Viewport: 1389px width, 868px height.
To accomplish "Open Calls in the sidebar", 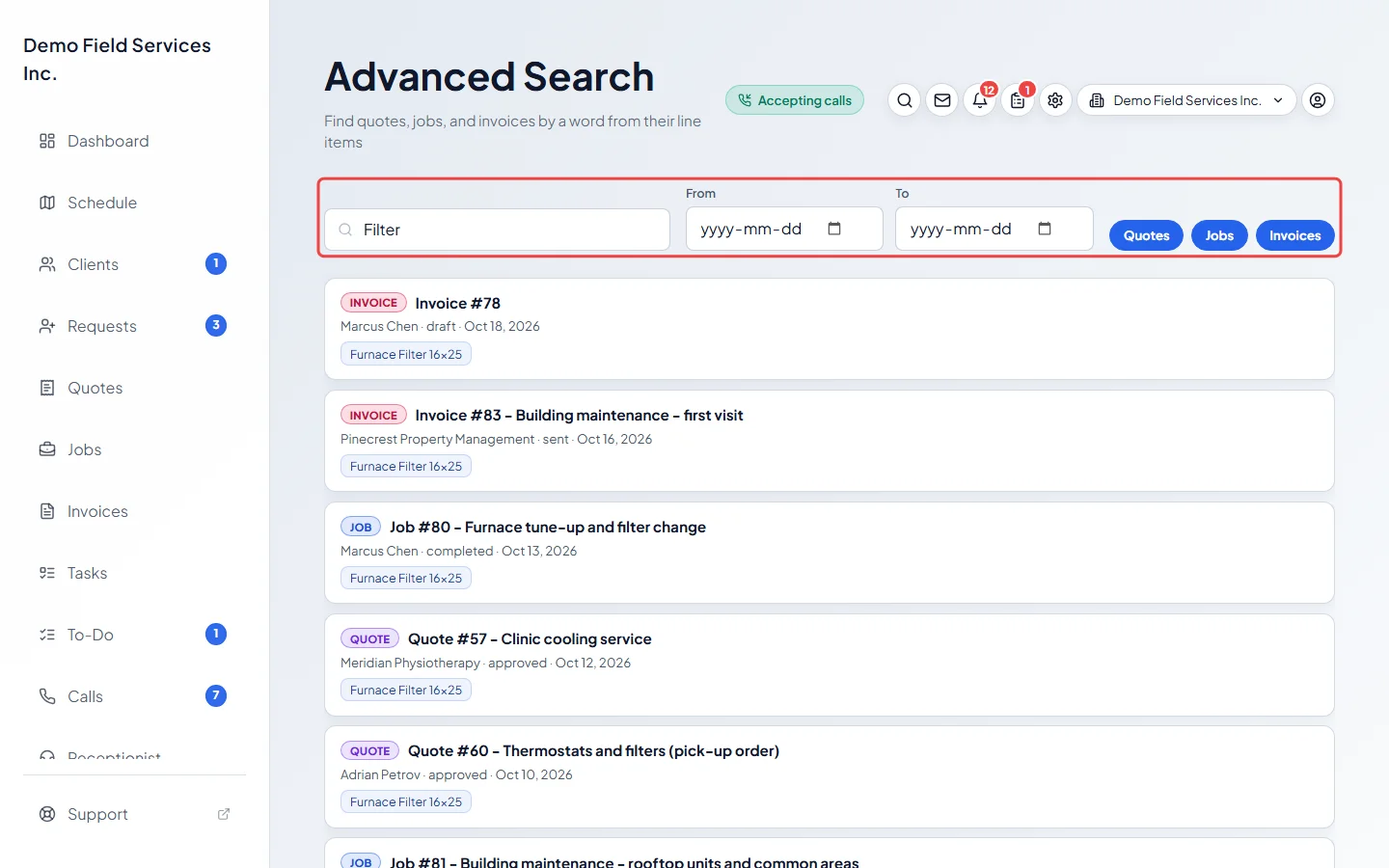I will point(134,696).
